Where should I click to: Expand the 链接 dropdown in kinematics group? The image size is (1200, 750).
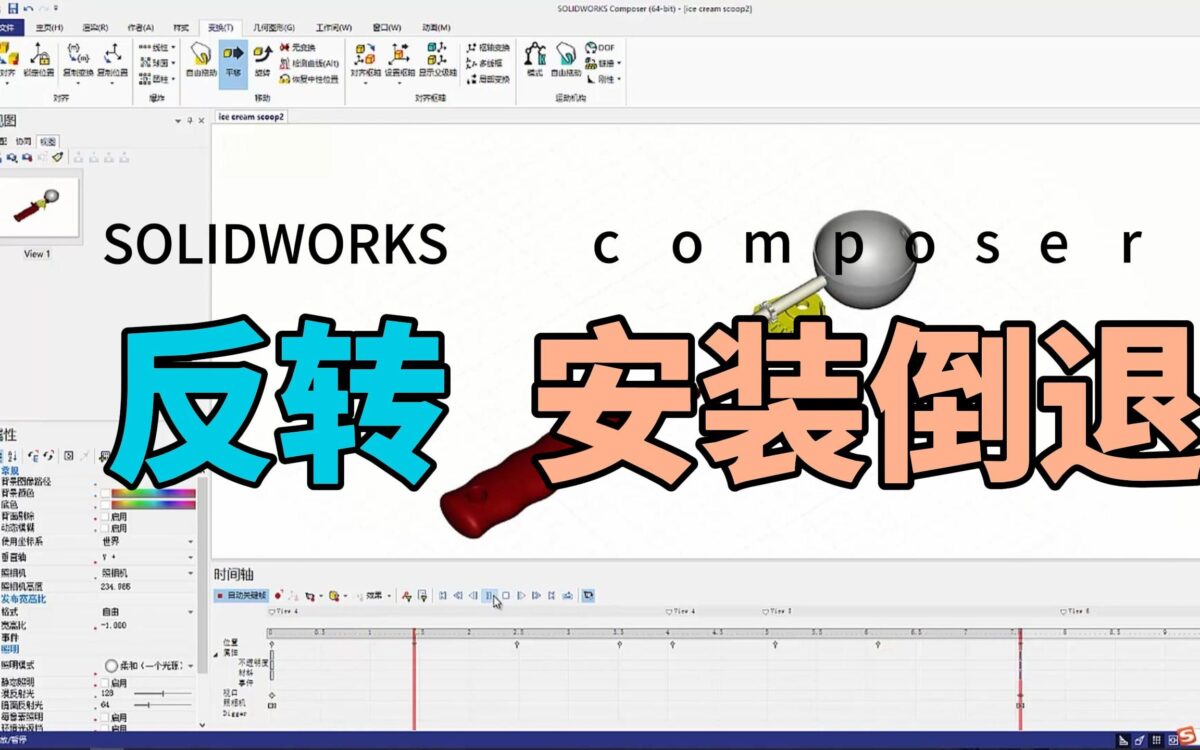click(618, 63)
